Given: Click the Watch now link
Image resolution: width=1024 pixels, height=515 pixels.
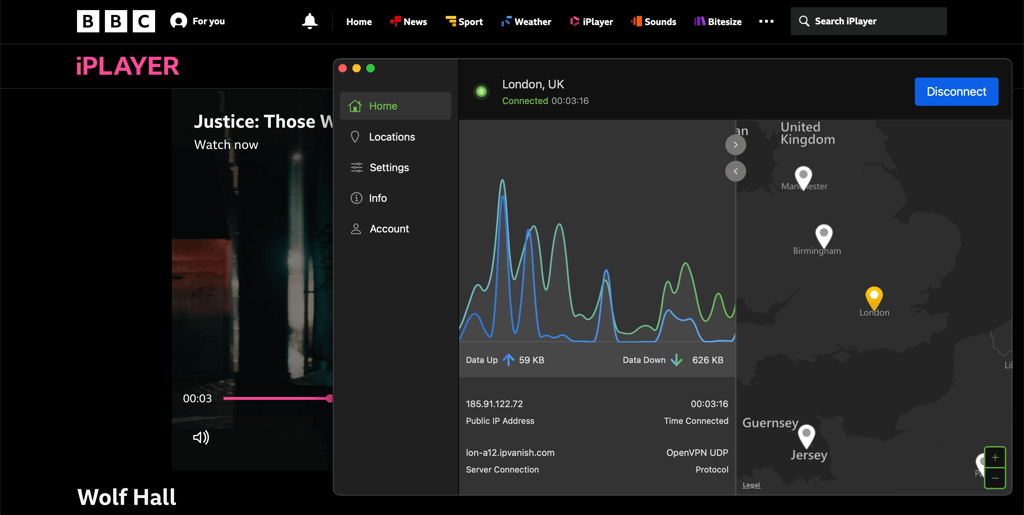Looking at the screenshot, I should click(x=226, y=145).
